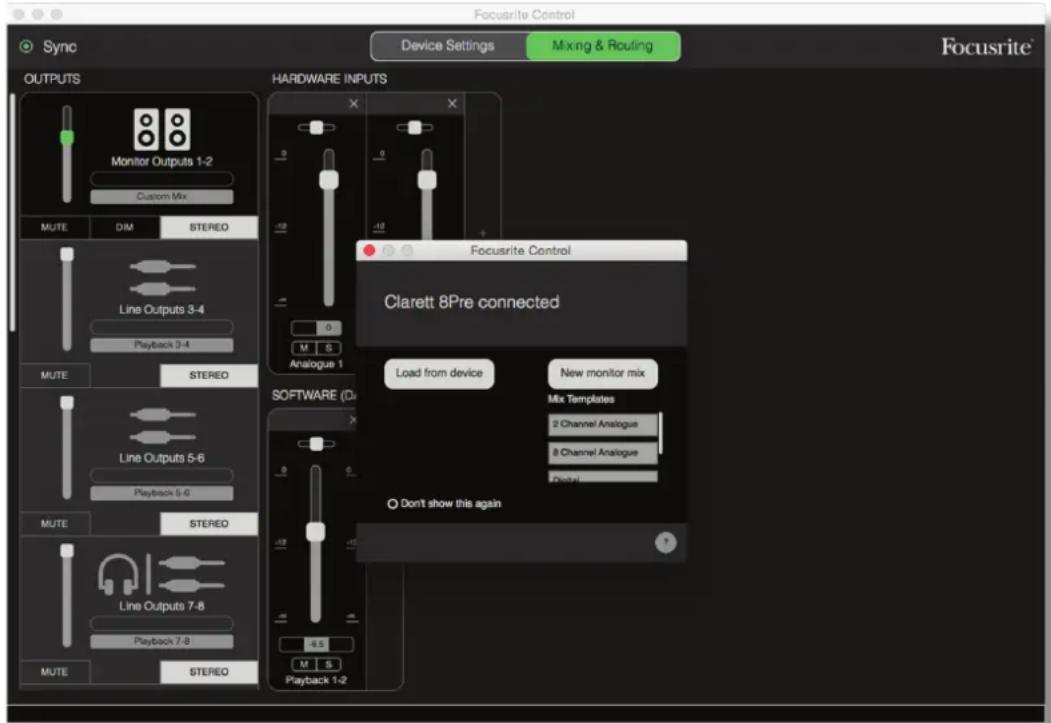Viewport: 1051px width, 723px height.
Task: Mute Line Outputs 3-4
Action: coord(54,375)
